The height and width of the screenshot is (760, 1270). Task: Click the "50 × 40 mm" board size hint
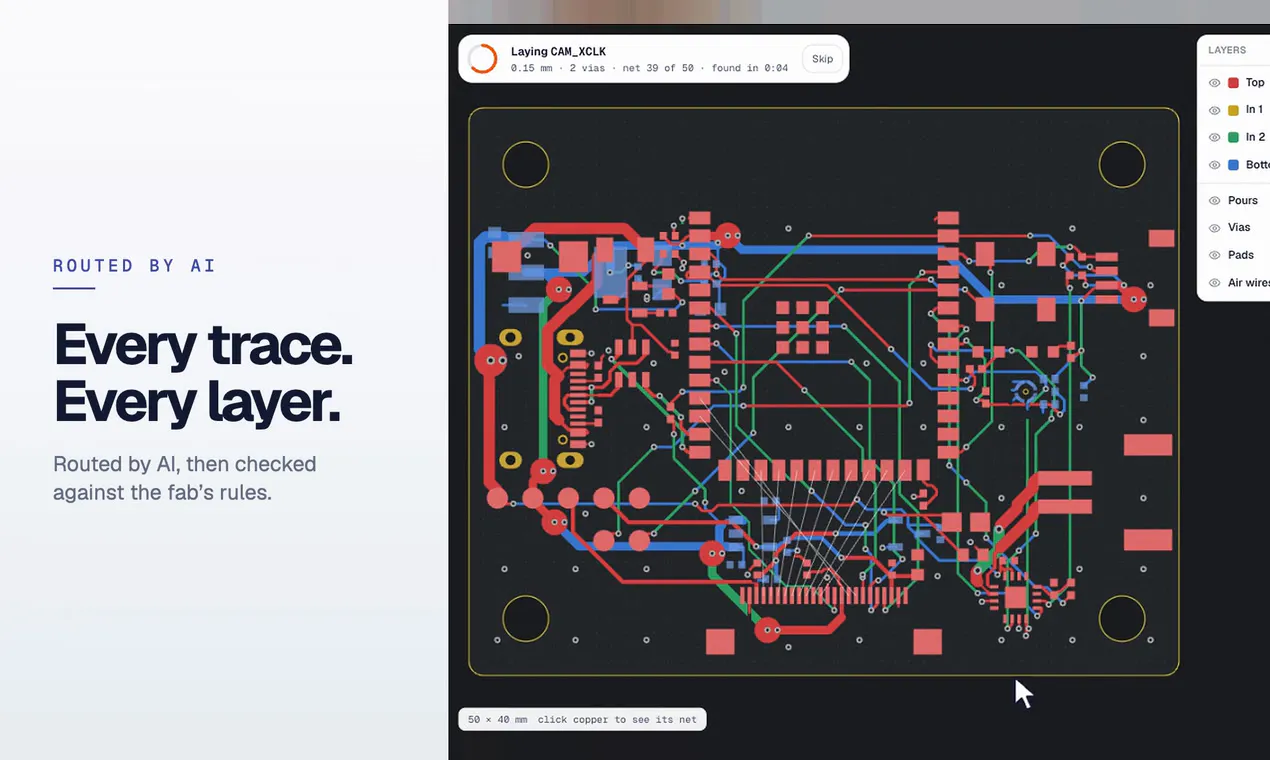pos(498,719)
